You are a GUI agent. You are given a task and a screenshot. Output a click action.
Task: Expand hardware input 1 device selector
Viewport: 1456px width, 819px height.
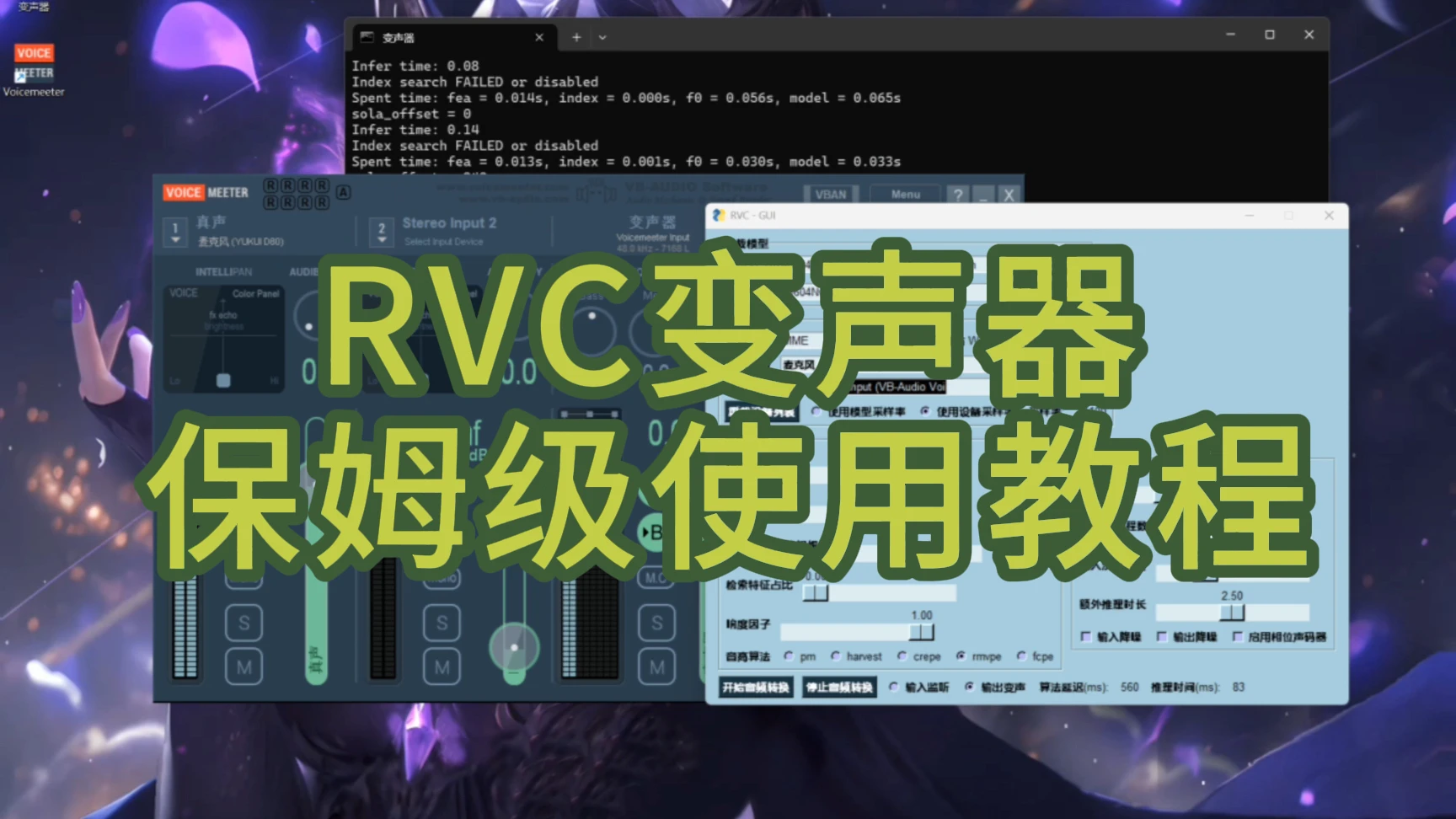click(175, 232)
